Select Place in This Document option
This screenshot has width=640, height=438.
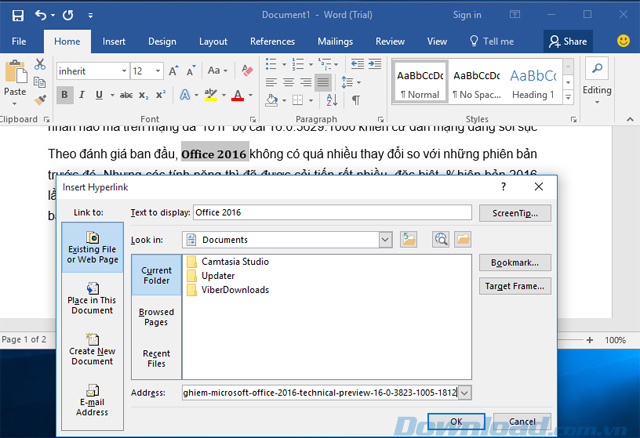tap(92, 299)
